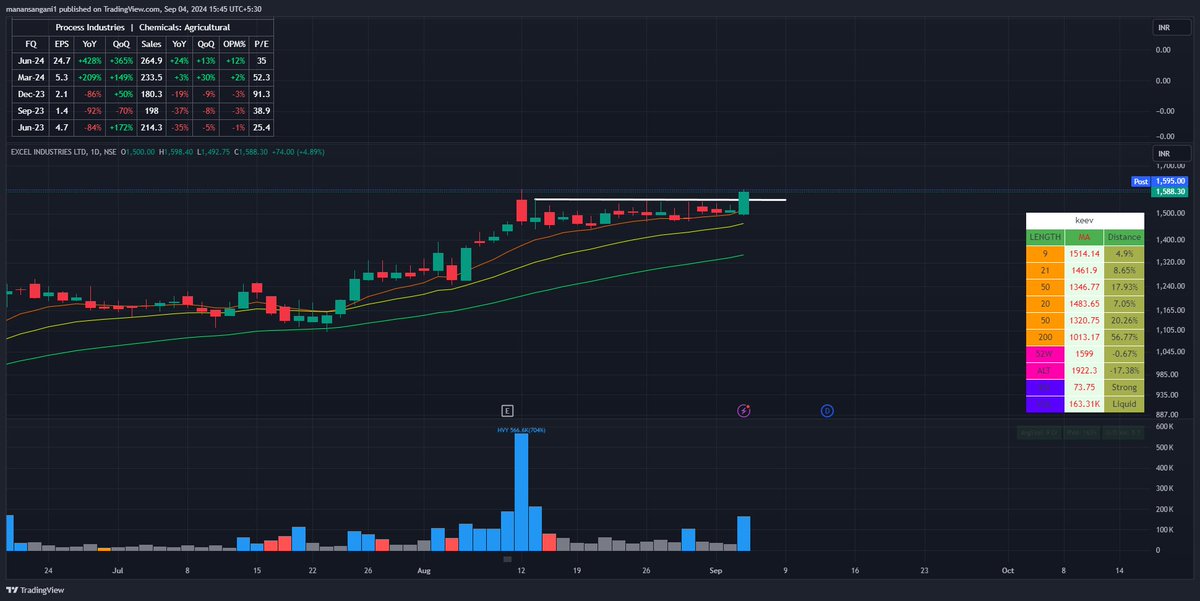Click the +365% QoQ value
Viewport: 1200px width, 601px height.
pos(122,60)
